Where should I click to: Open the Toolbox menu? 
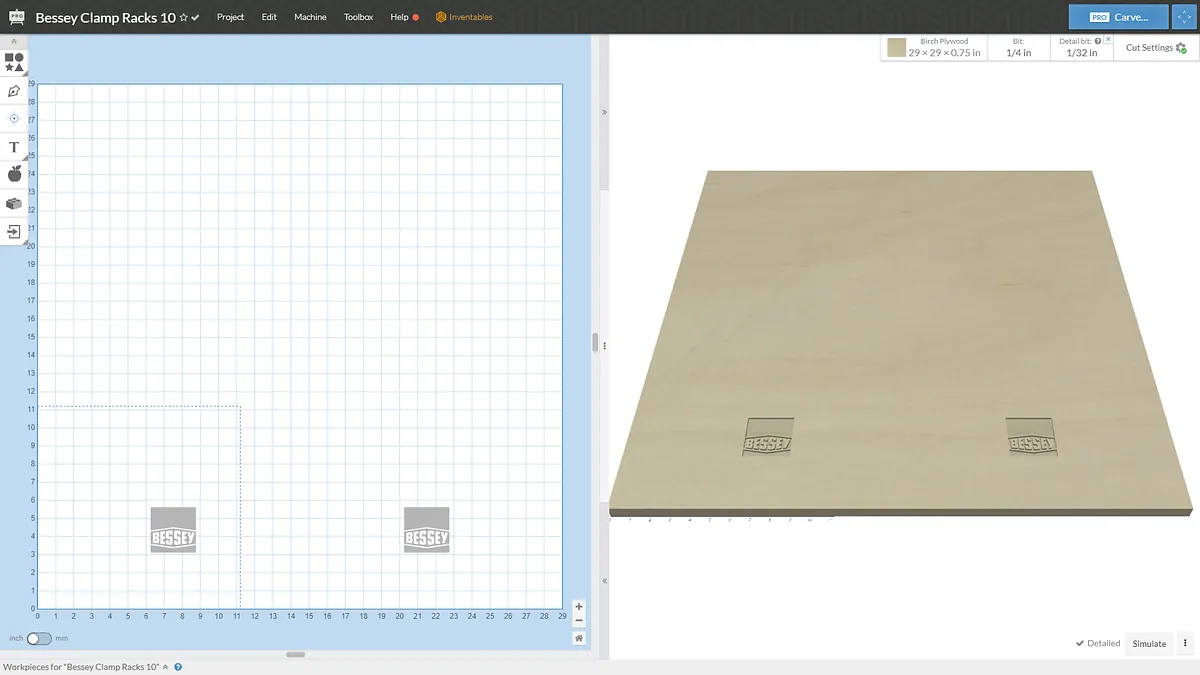(x=358, y=17)
